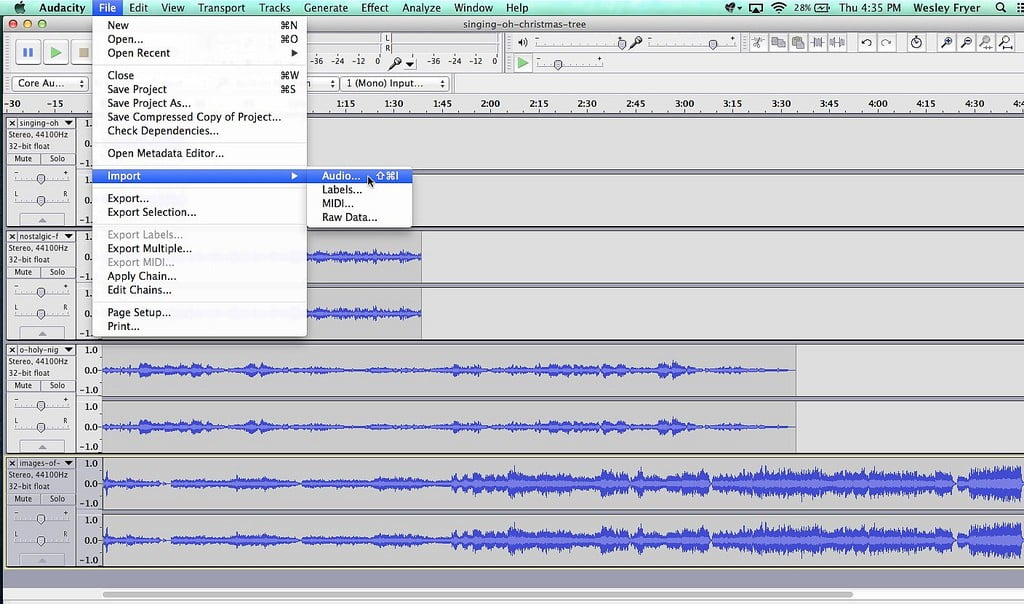Click the input volume slider handle
Viewport: 1024px width, 604px height.
click(713, 44)
